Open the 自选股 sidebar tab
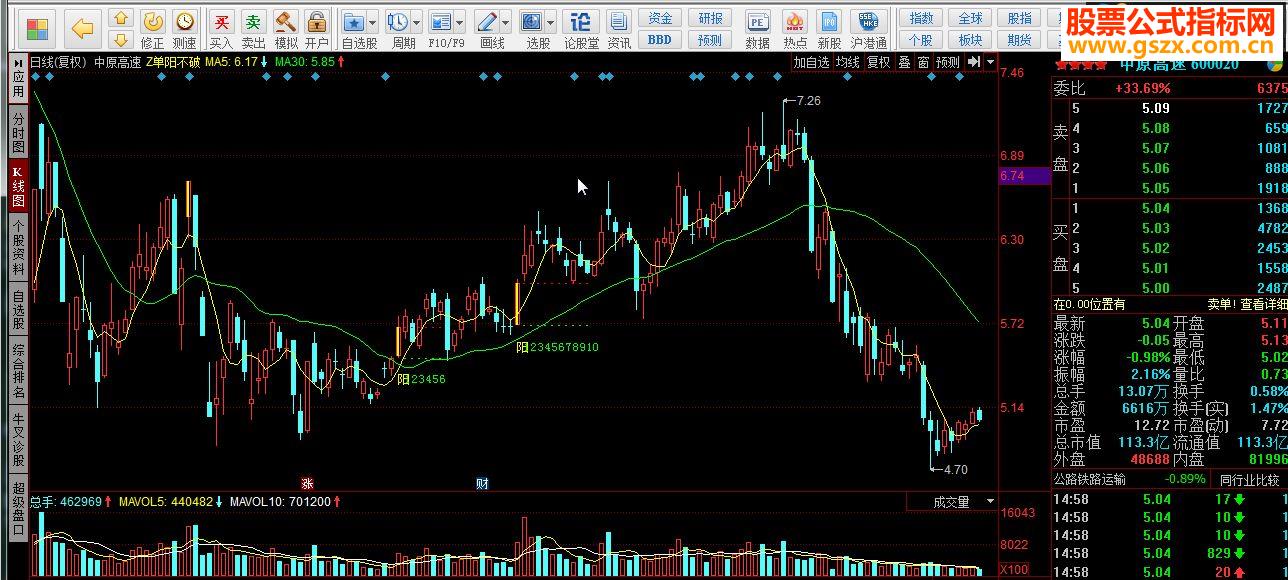This screenshot has height=580, width=1288. (18, 309)
